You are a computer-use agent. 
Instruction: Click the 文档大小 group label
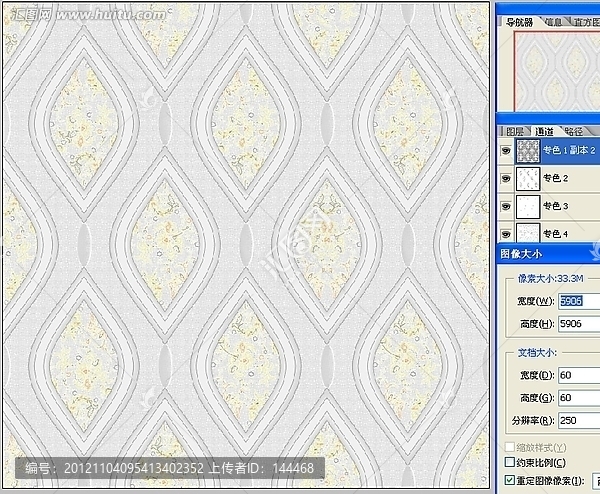[x=537, y=353]
